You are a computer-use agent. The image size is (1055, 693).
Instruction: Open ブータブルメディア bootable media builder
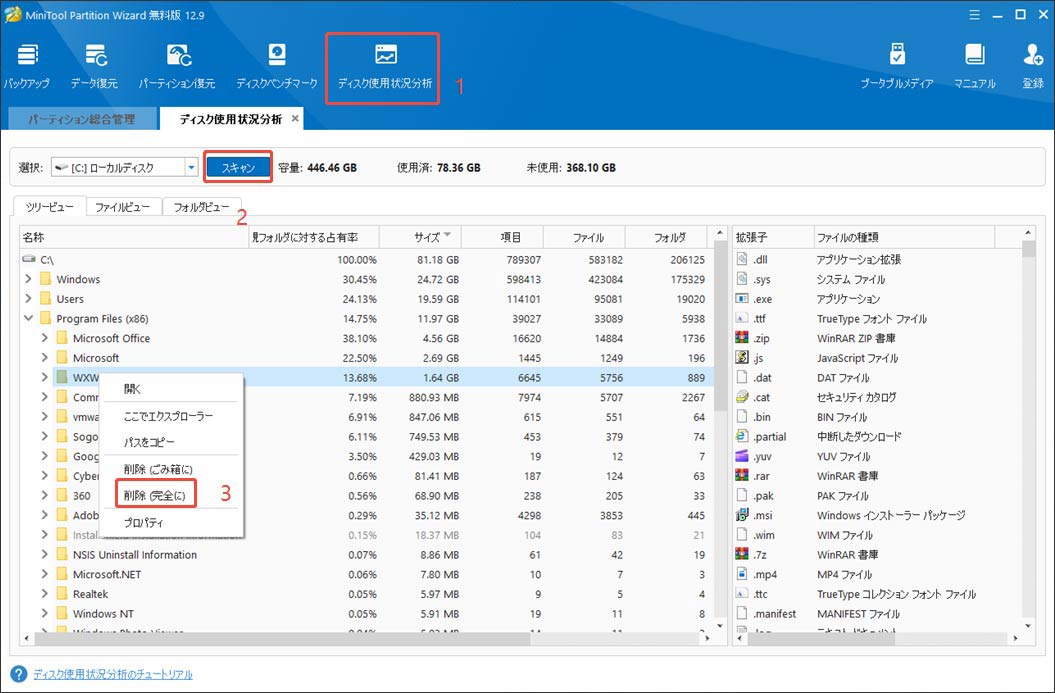(897, 66)
